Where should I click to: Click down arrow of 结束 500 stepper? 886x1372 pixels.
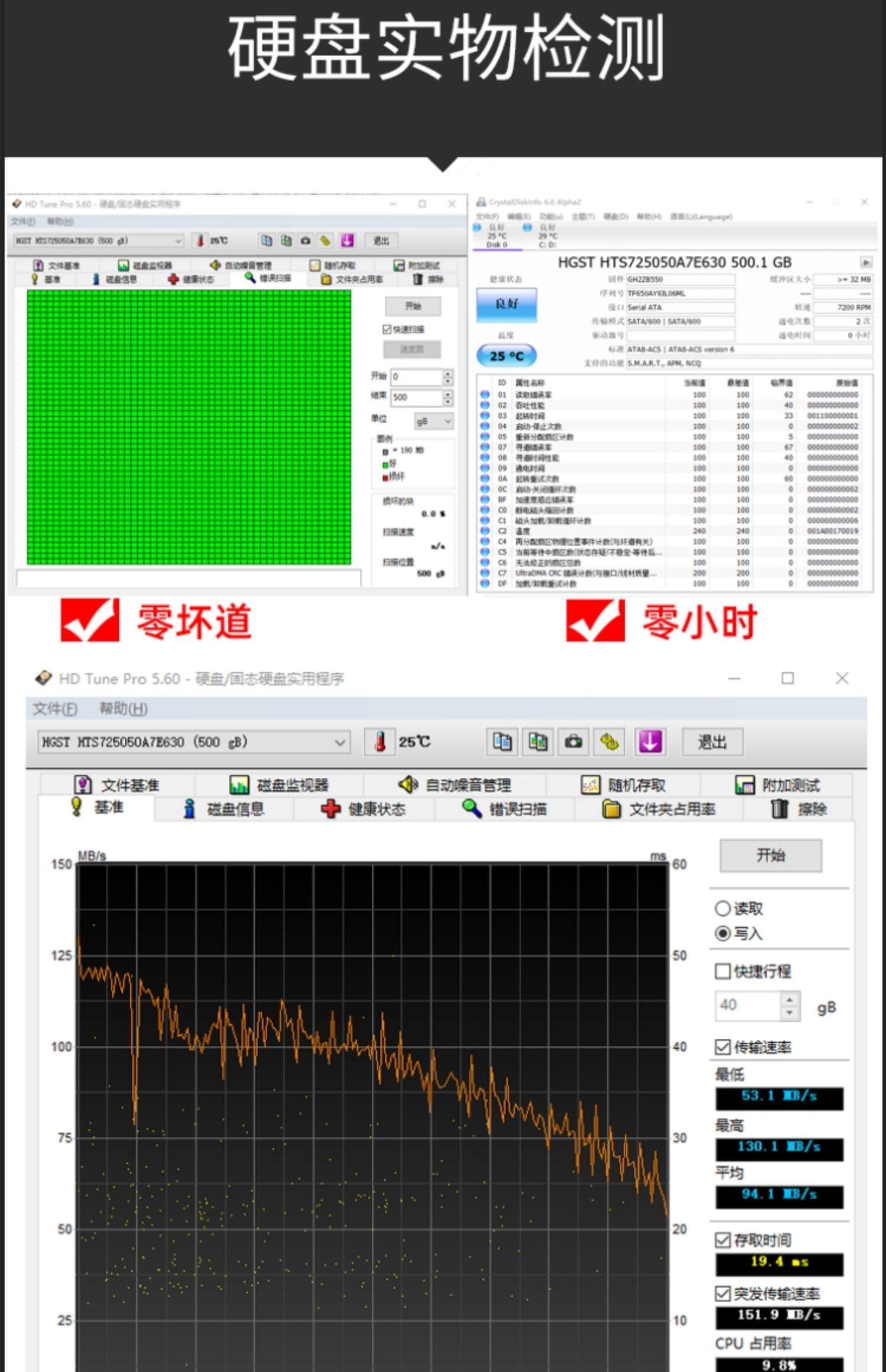tap(448, 401)
